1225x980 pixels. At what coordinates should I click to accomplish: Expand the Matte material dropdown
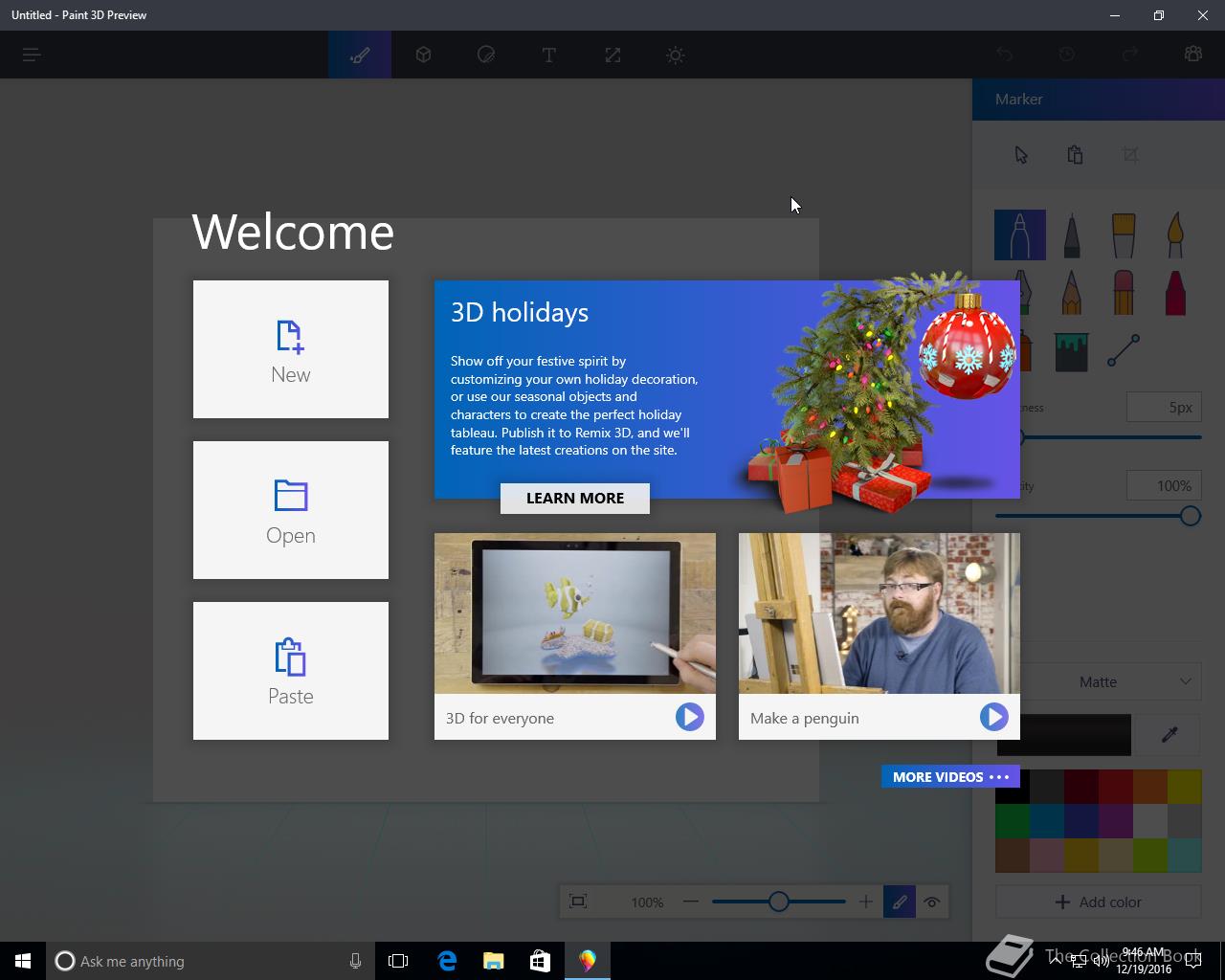pyautogui.click(x=1111, y=681)
